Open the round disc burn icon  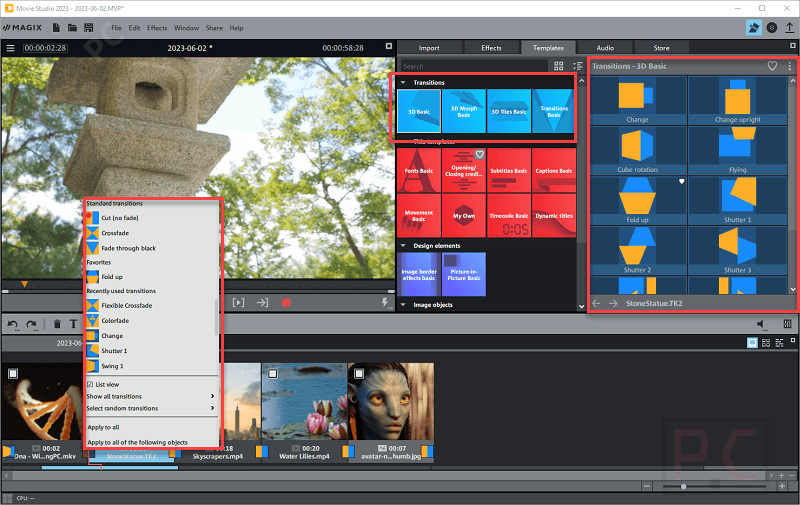pyautogui.click(x=772, y=28)
